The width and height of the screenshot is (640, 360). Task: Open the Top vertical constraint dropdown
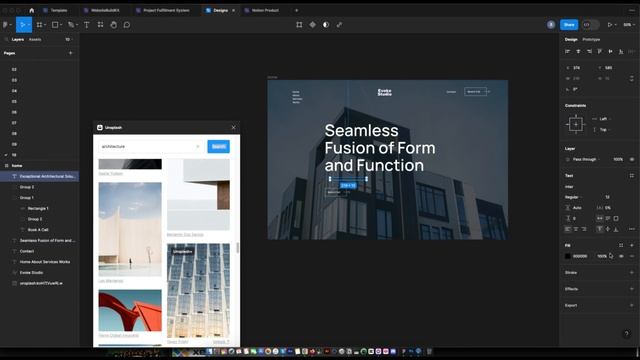click(x=602, y=129)
